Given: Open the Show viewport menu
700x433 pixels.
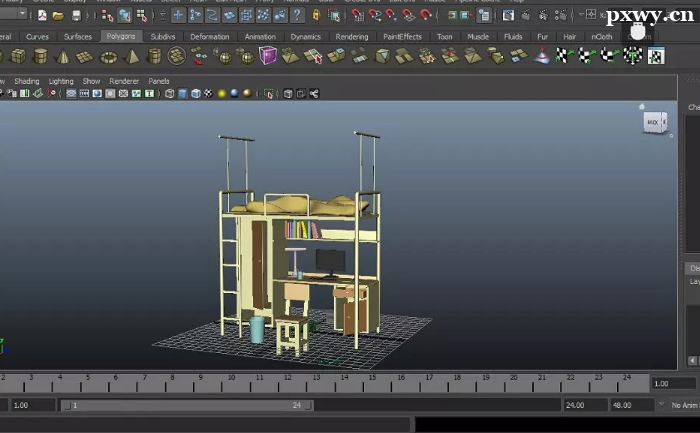Looking at the screenshot, I should [91, 81].
